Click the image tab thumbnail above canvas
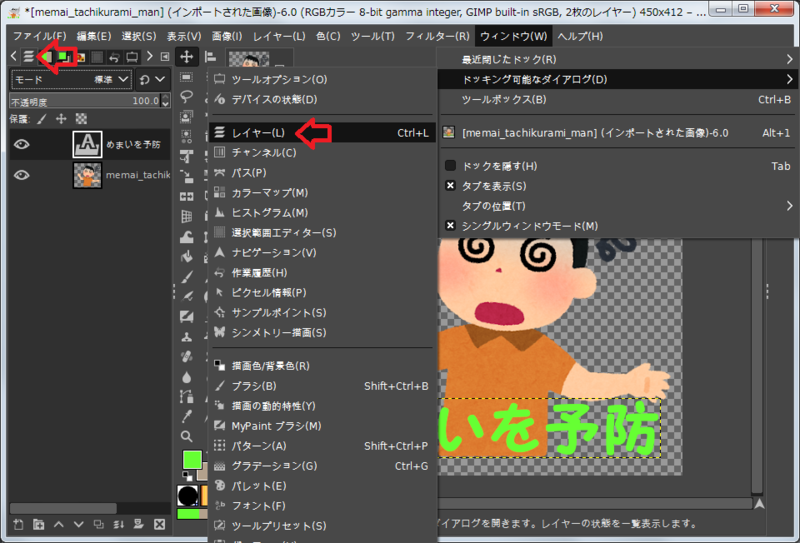800x543 pixels. click(249, 59)
